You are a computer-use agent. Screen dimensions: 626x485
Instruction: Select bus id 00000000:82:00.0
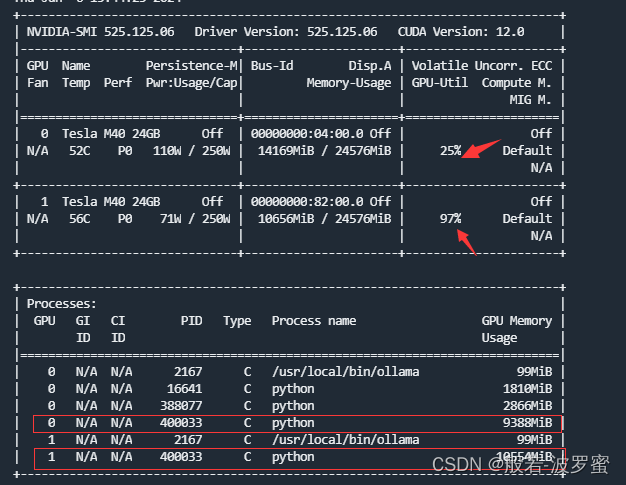click(x=307, y=202)
